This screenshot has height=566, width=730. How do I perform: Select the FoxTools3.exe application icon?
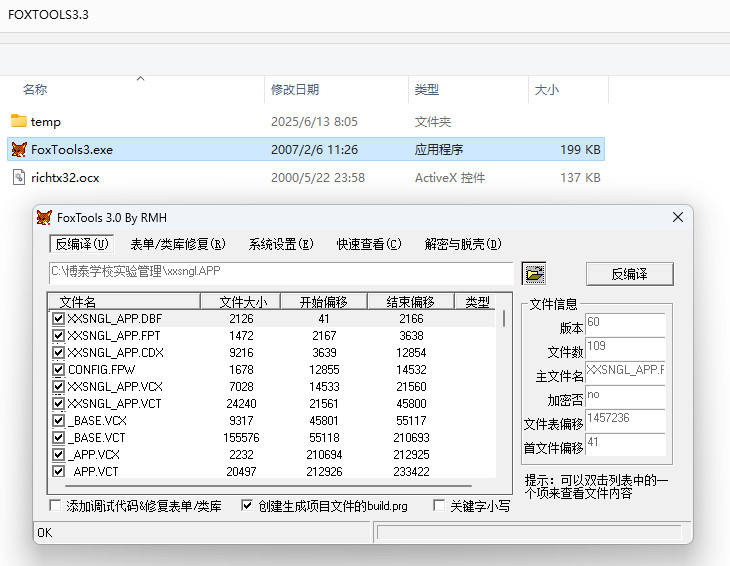click(x=18, y=150)
